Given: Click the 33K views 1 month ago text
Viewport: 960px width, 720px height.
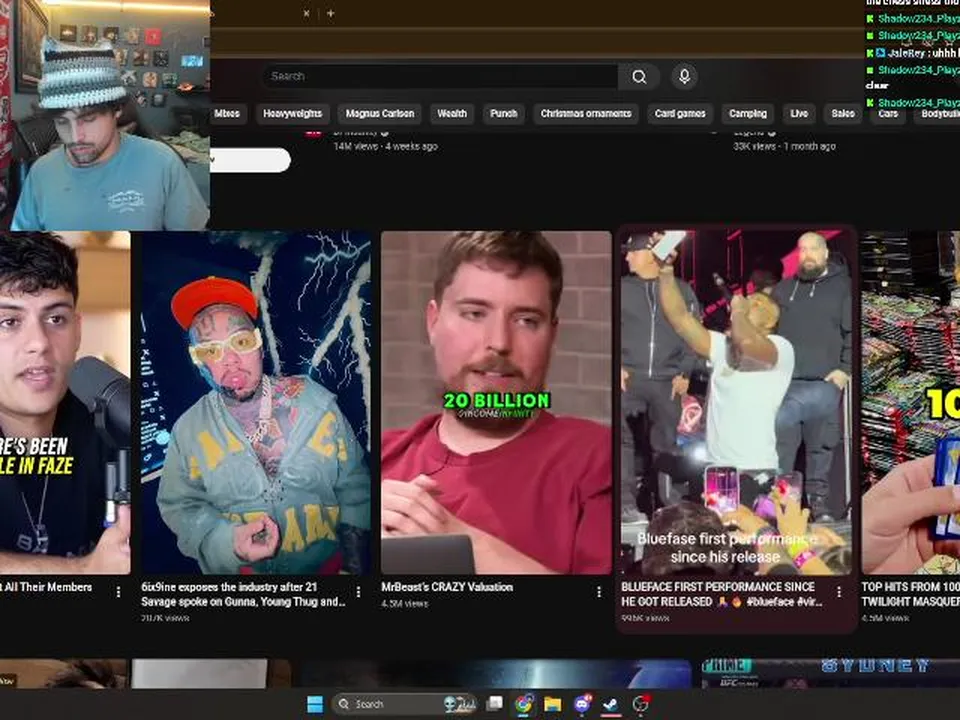Looking at the screenshot, I should (x=784, y=146).
